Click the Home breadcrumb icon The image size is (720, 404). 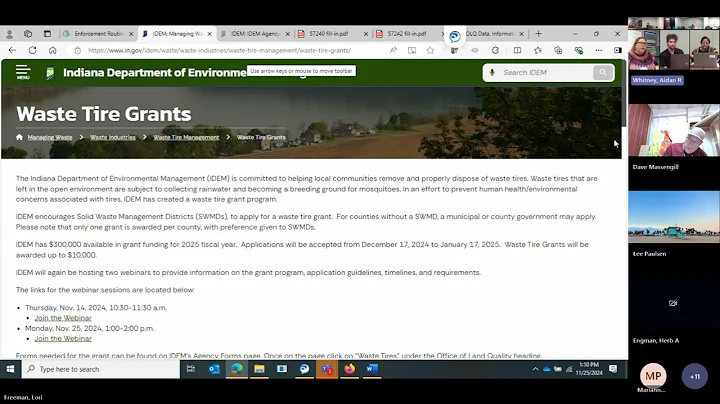tap(19, 137)
